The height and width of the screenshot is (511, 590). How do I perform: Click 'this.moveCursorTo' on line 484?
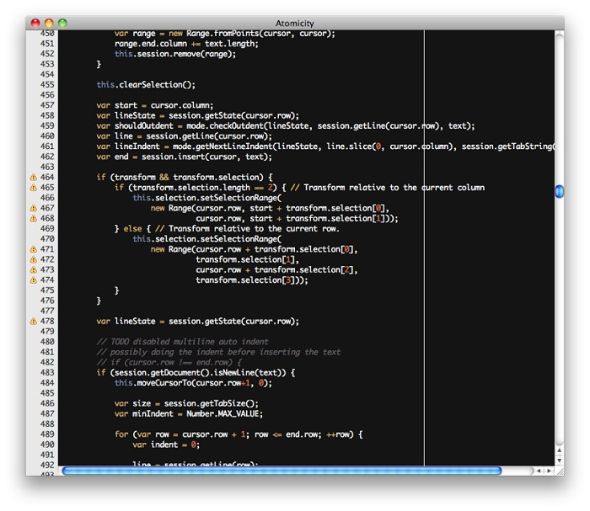click(155, 383)
